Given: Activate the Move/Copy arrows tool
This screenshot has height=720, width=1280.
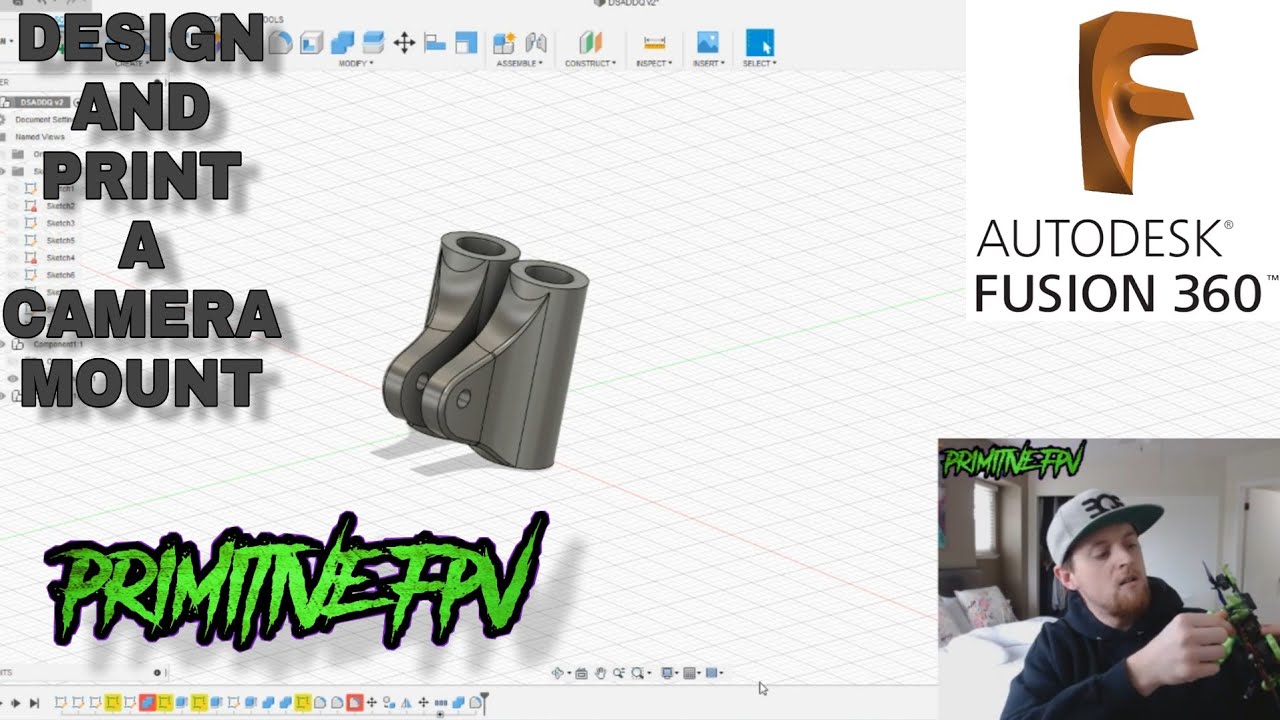Looking at the screenshot, I should pyautogui.click(x=404, y=42).
